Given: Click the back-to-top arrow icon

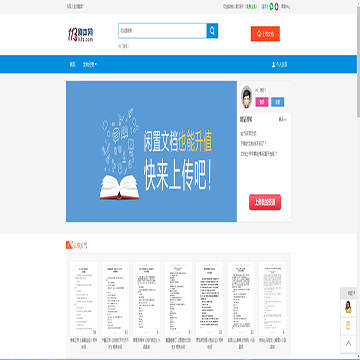Looking at the screenshot, I should 348,344.
